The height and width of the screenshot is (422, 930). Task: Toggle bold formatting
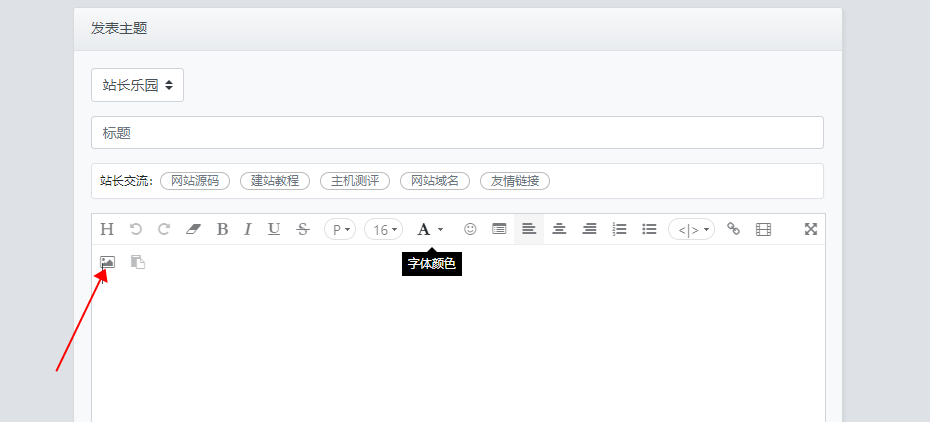pyautogui.click(x=222, y=229)
